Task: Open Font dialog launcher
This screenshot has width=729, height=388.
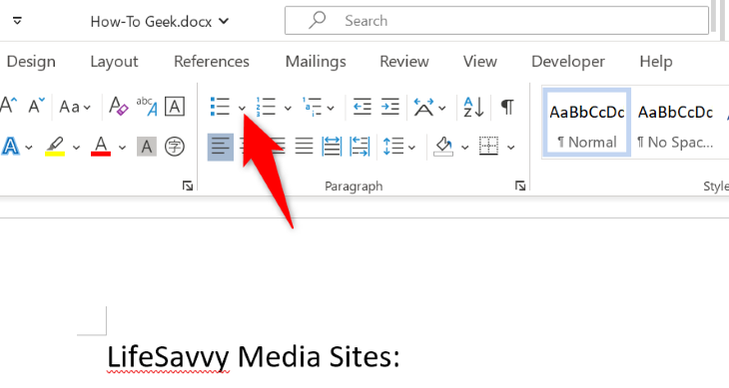Action: [187, 186]
